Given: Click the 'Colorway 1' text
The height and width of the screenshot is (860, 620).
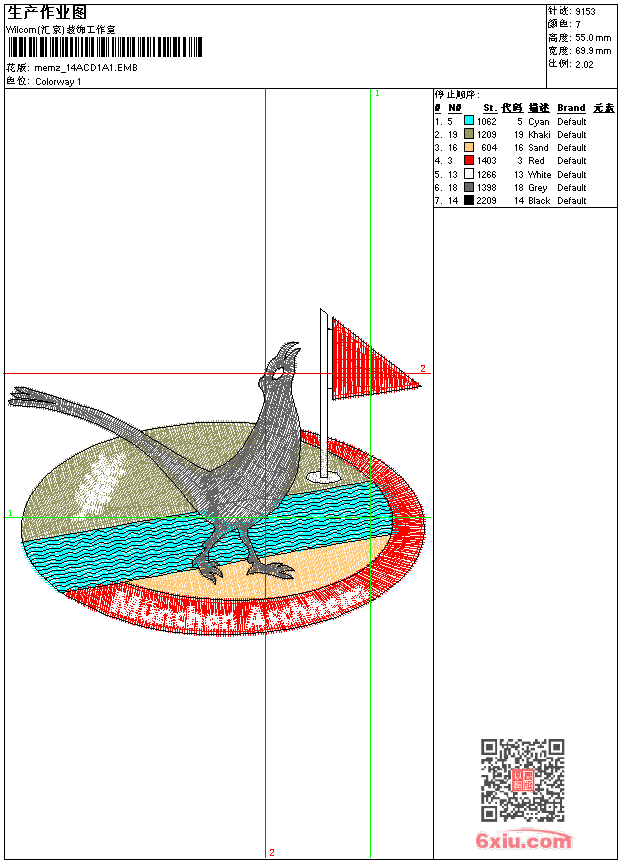Looking at the screenshot, I should tap(58, 82).
